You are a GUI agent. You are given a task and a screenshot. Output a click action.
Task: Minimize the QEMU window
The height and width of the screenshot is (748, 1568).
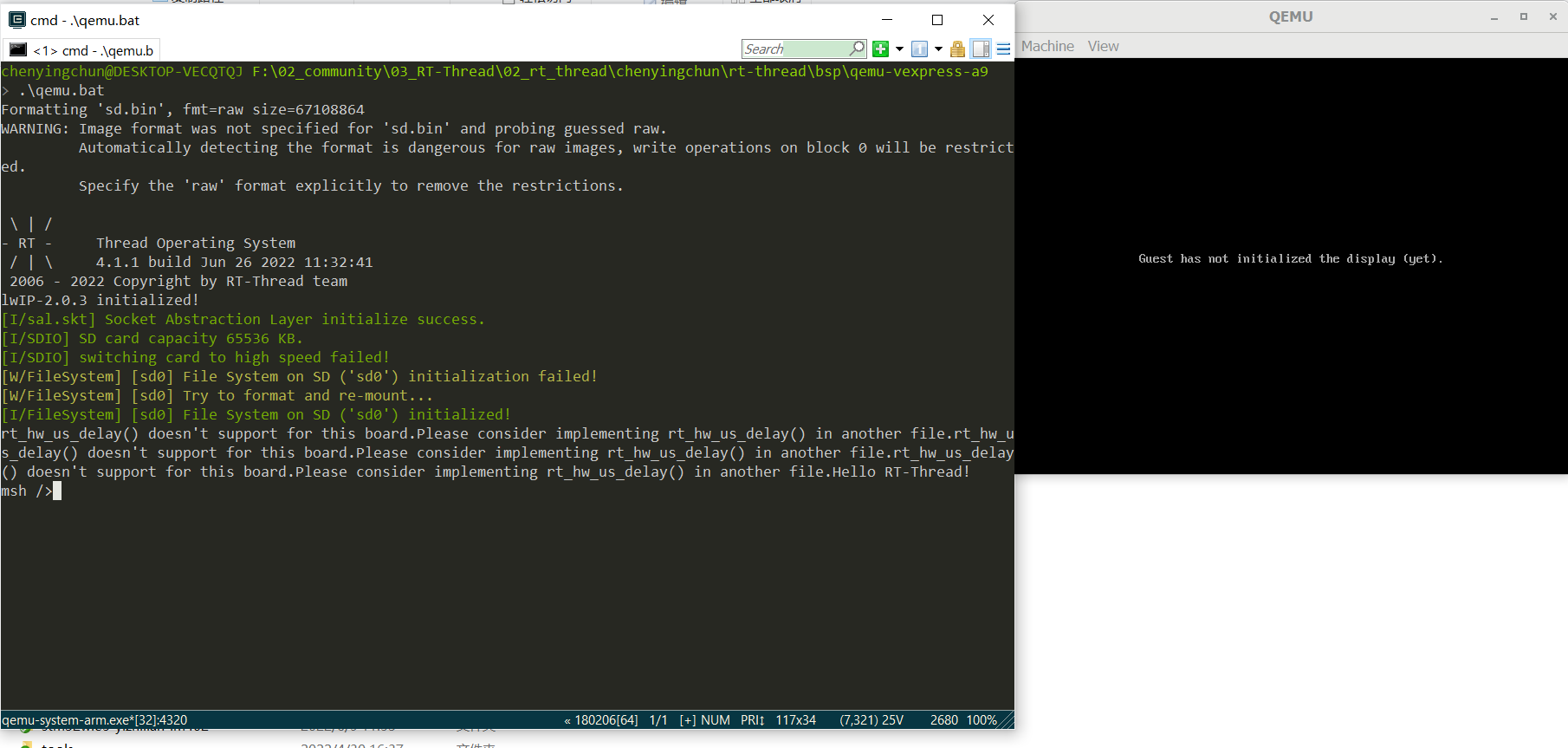point(1494,16)
